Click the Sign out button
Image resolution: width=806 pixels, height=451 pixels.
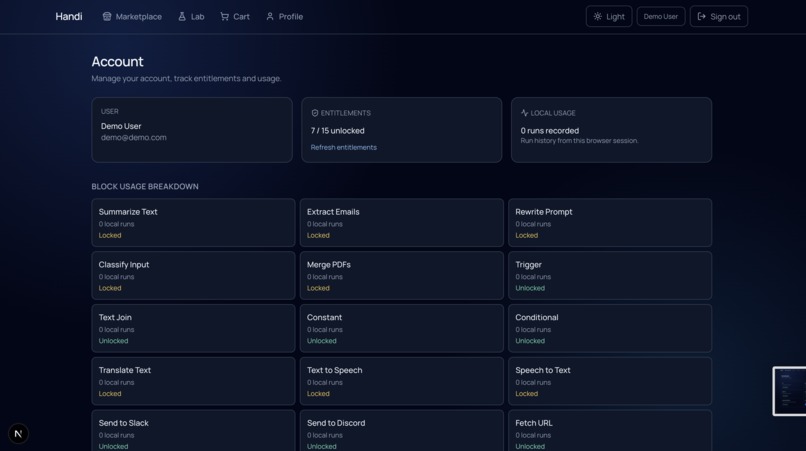[x=719, y=16]
